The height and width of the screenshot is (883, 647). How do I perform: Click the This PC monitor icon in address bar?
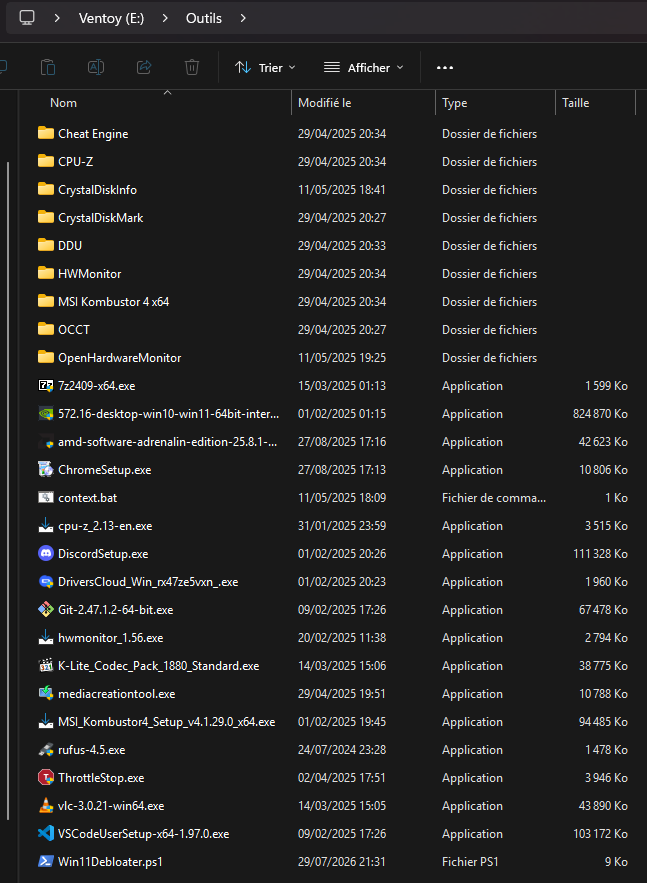point(27,17)
